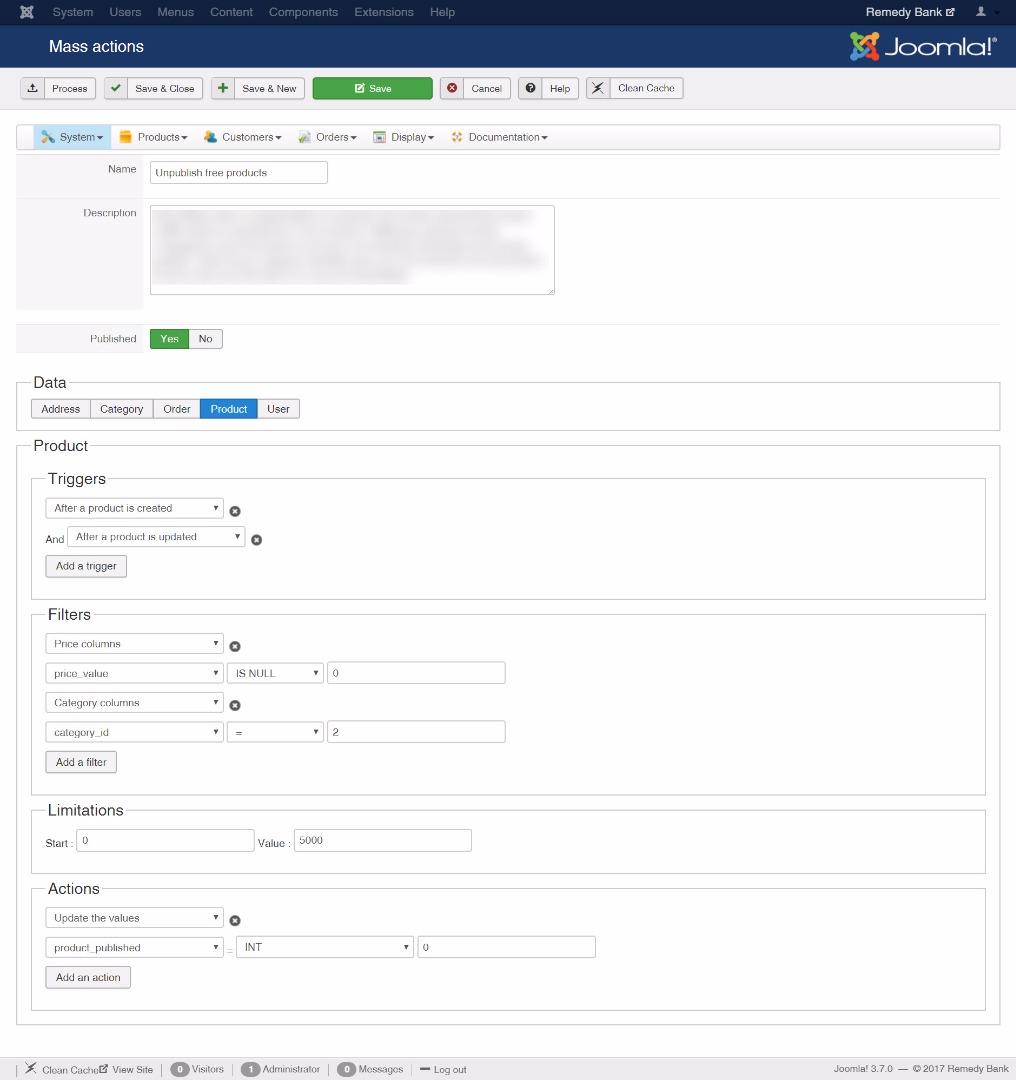Open 'After a product is created' trigger dropdown
This screenshot has height=1080, width=1016.
tap(134, 508)
